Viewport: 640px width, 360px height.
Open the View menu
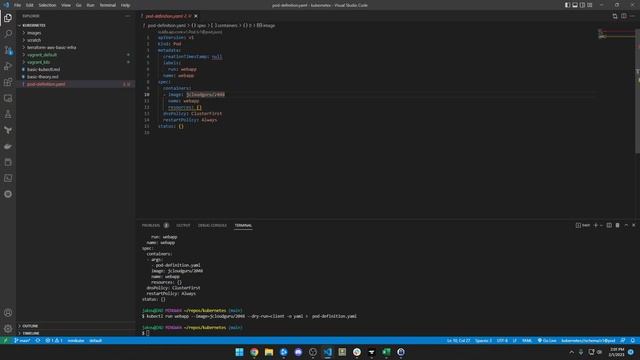pyautogui.click(x=66, y=5)
